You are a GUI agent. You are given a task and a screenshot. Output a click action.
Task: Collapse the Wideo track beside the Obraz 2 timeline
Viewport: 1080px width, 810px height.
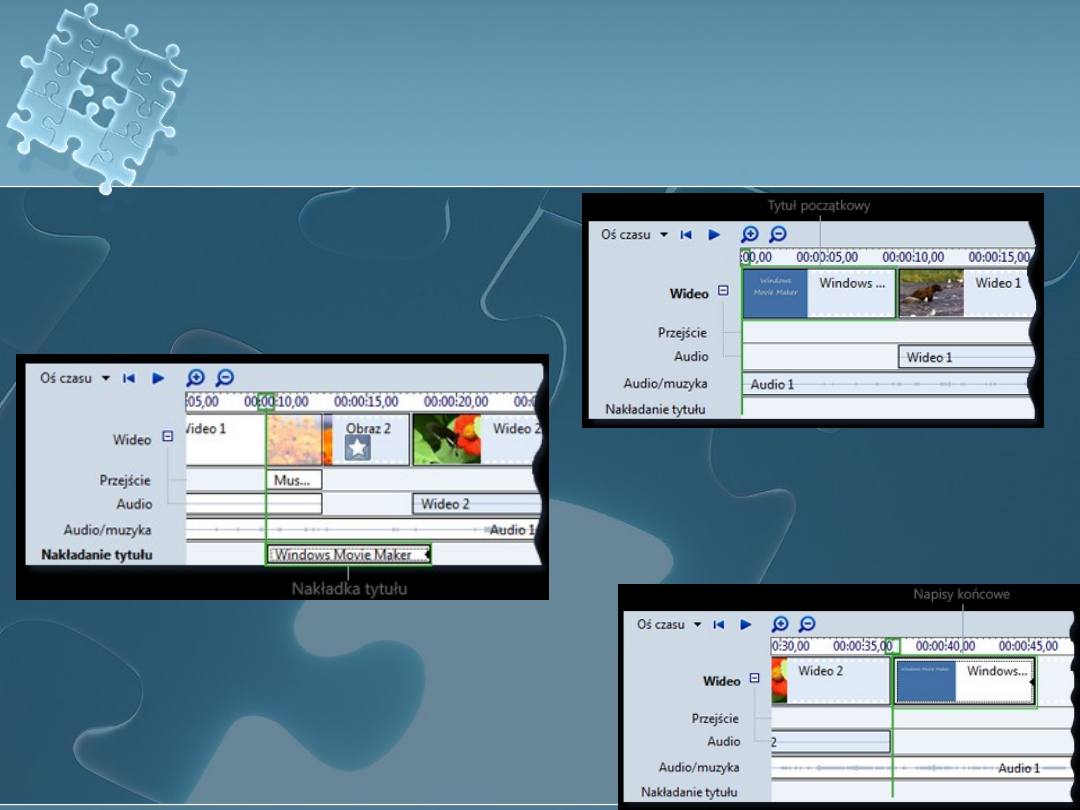pos(168,437)
